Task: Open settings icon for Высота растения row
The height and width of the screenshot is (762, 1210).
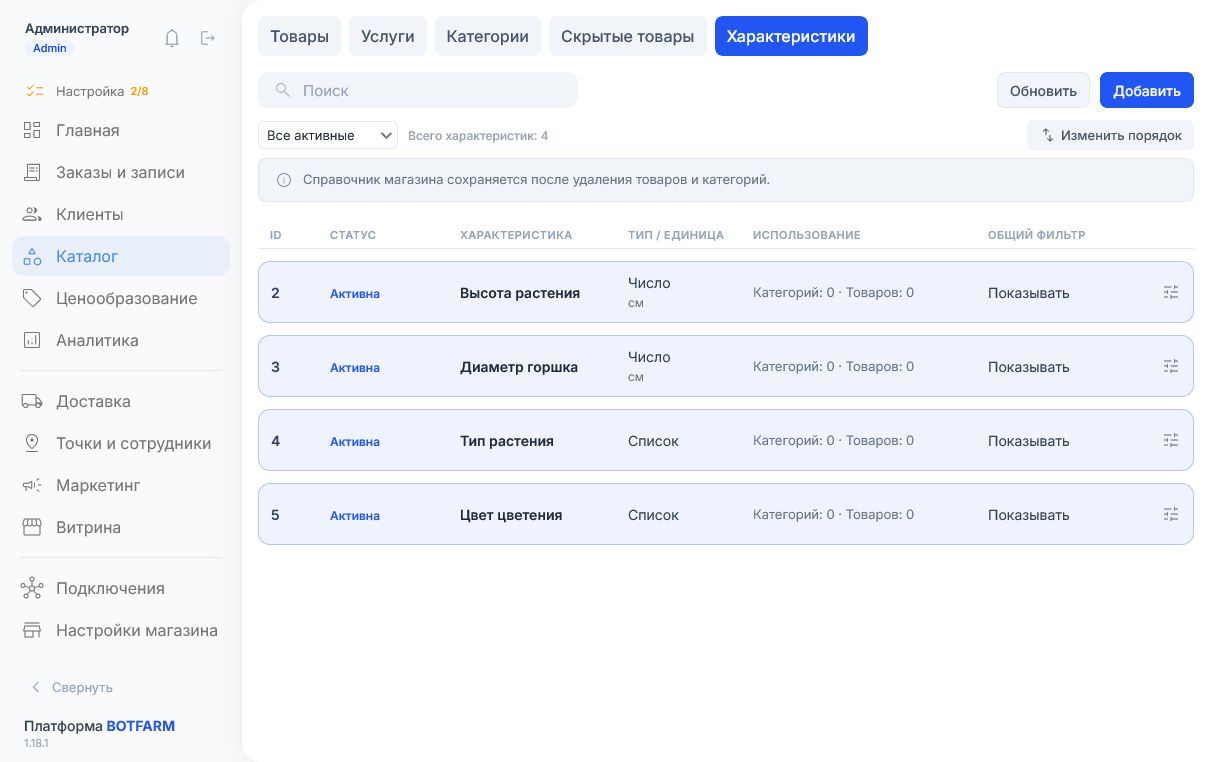Action: pyautogui.click(x=1172, y=292)
